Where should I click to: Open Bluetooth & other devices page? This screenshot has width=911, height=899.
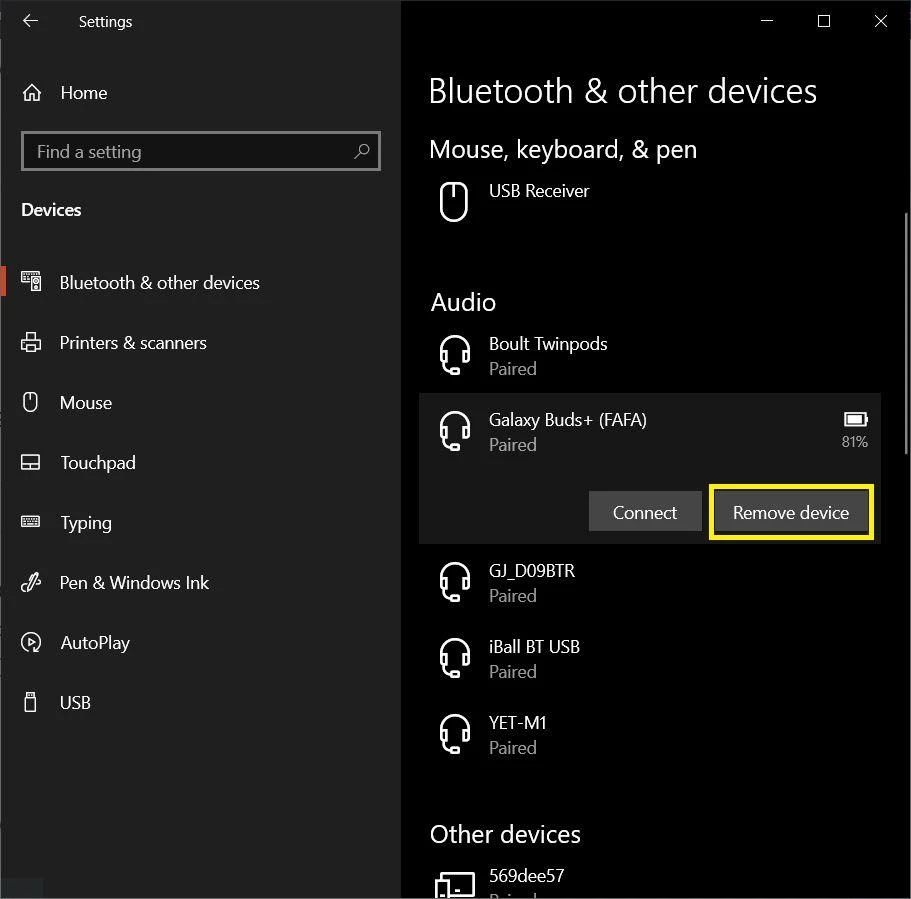pos(159,283)
